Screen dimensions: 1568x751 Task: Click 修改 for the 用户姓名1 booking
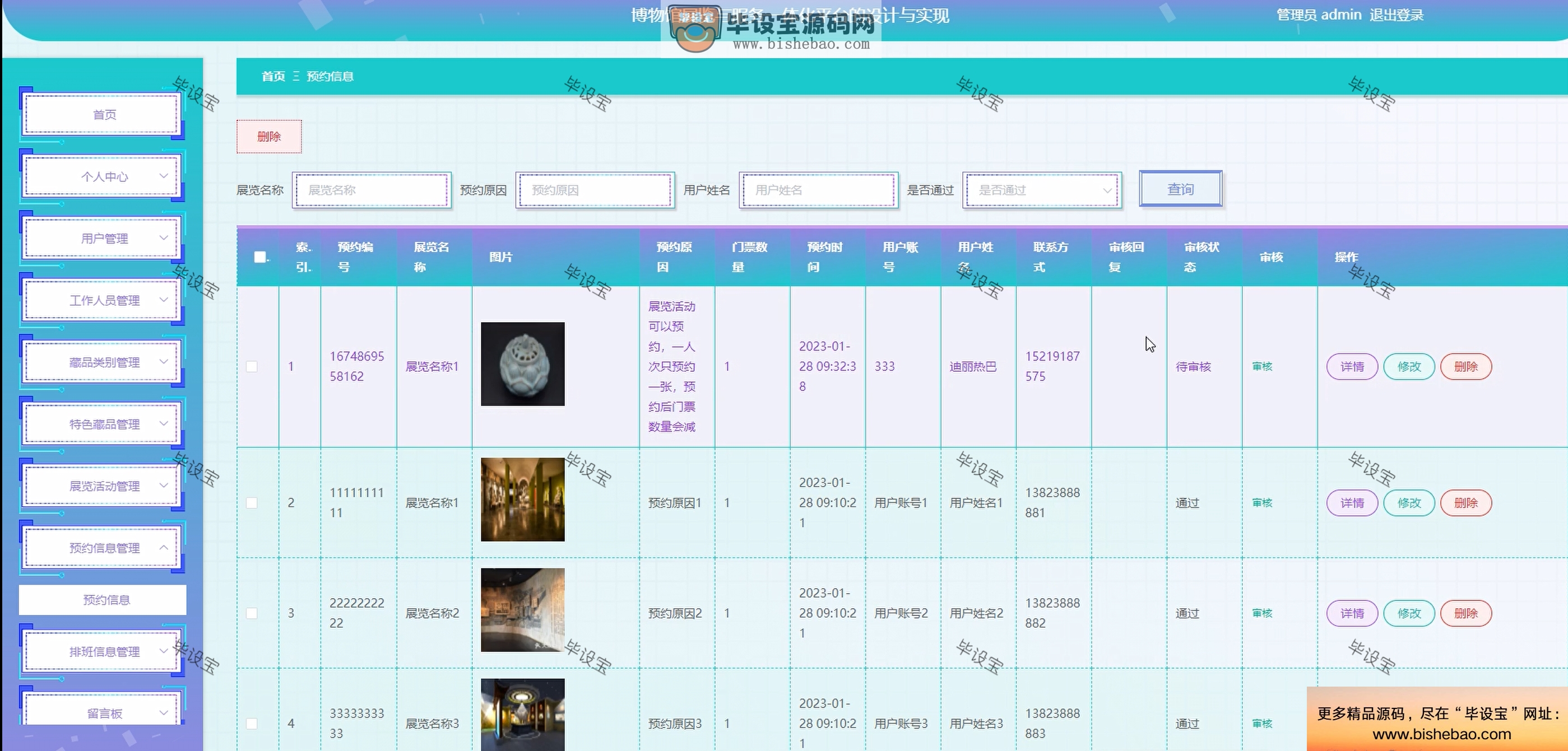coord(1409,503)
